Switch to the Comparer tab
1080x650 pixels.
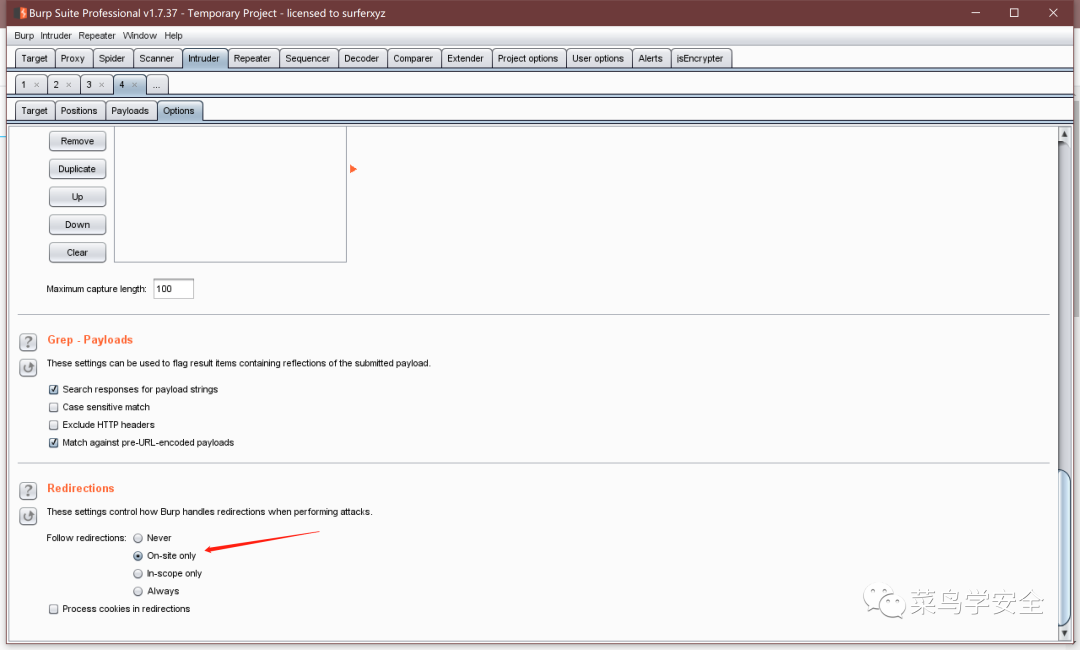click(x=413, y=59)
